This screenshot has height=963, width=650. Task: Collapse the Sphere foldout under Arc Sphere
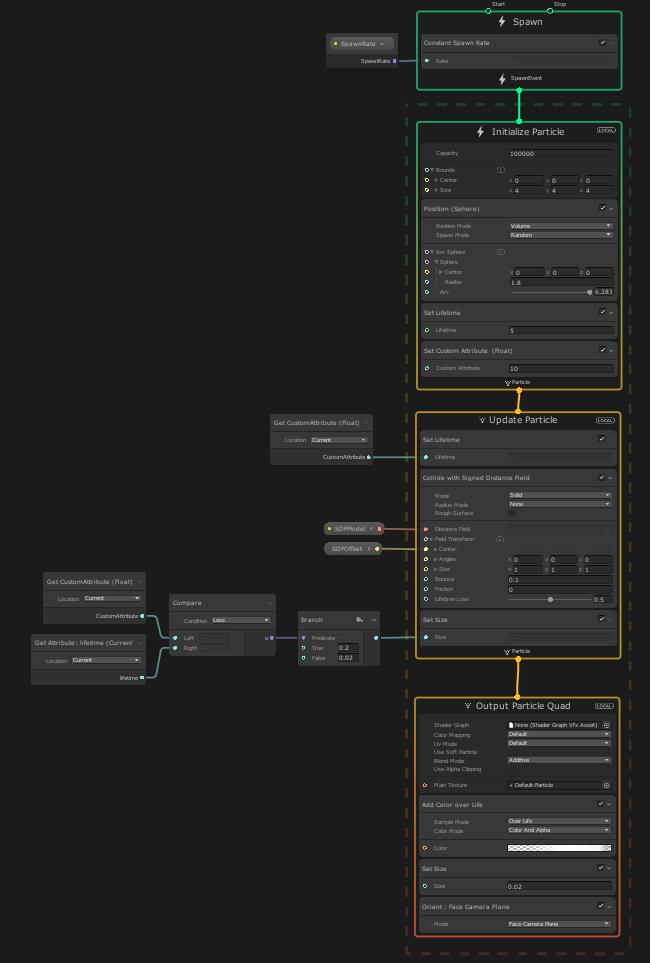point(436,262)
